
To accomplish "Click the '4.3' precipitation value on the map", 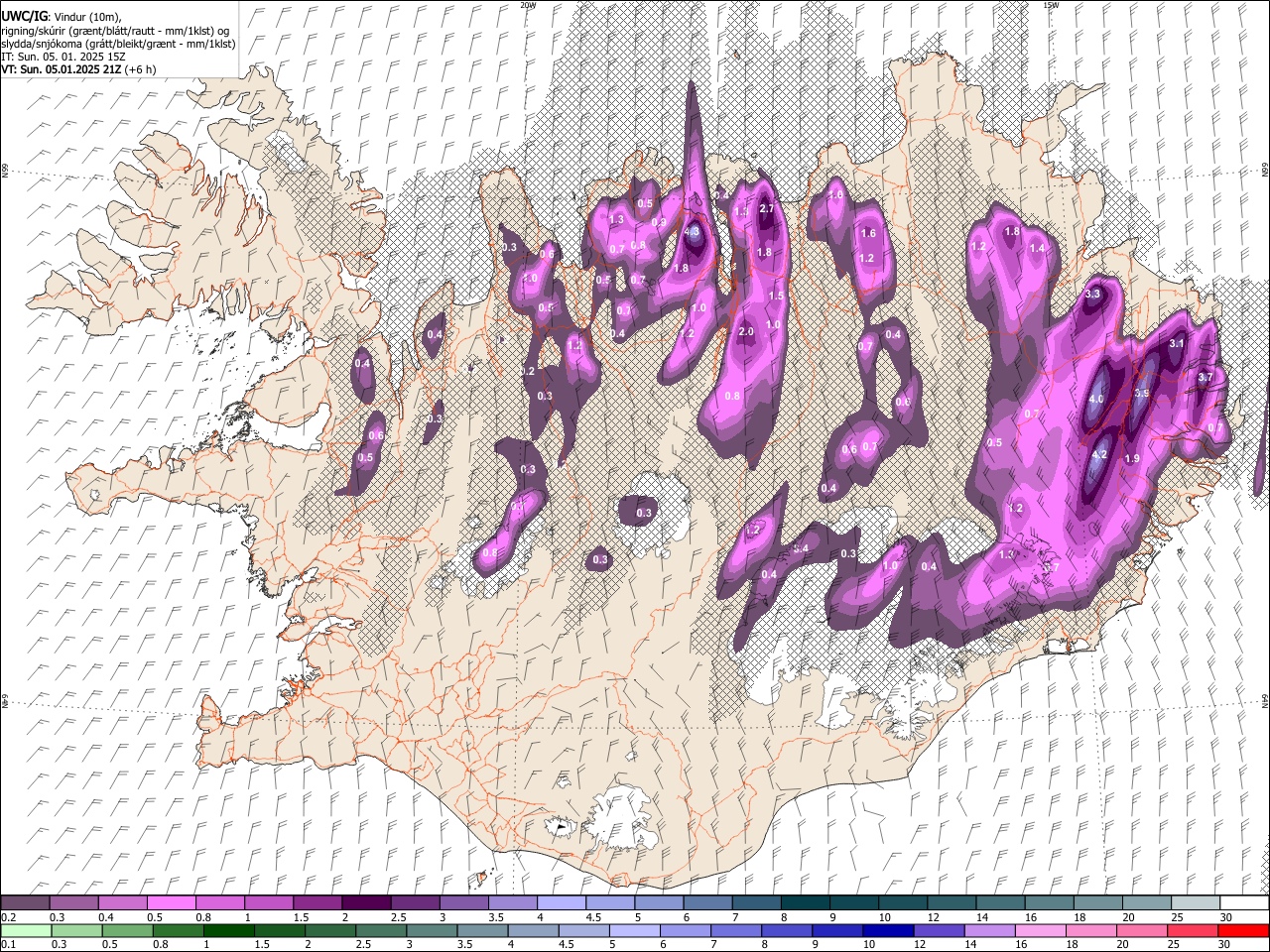I will 694,232.
